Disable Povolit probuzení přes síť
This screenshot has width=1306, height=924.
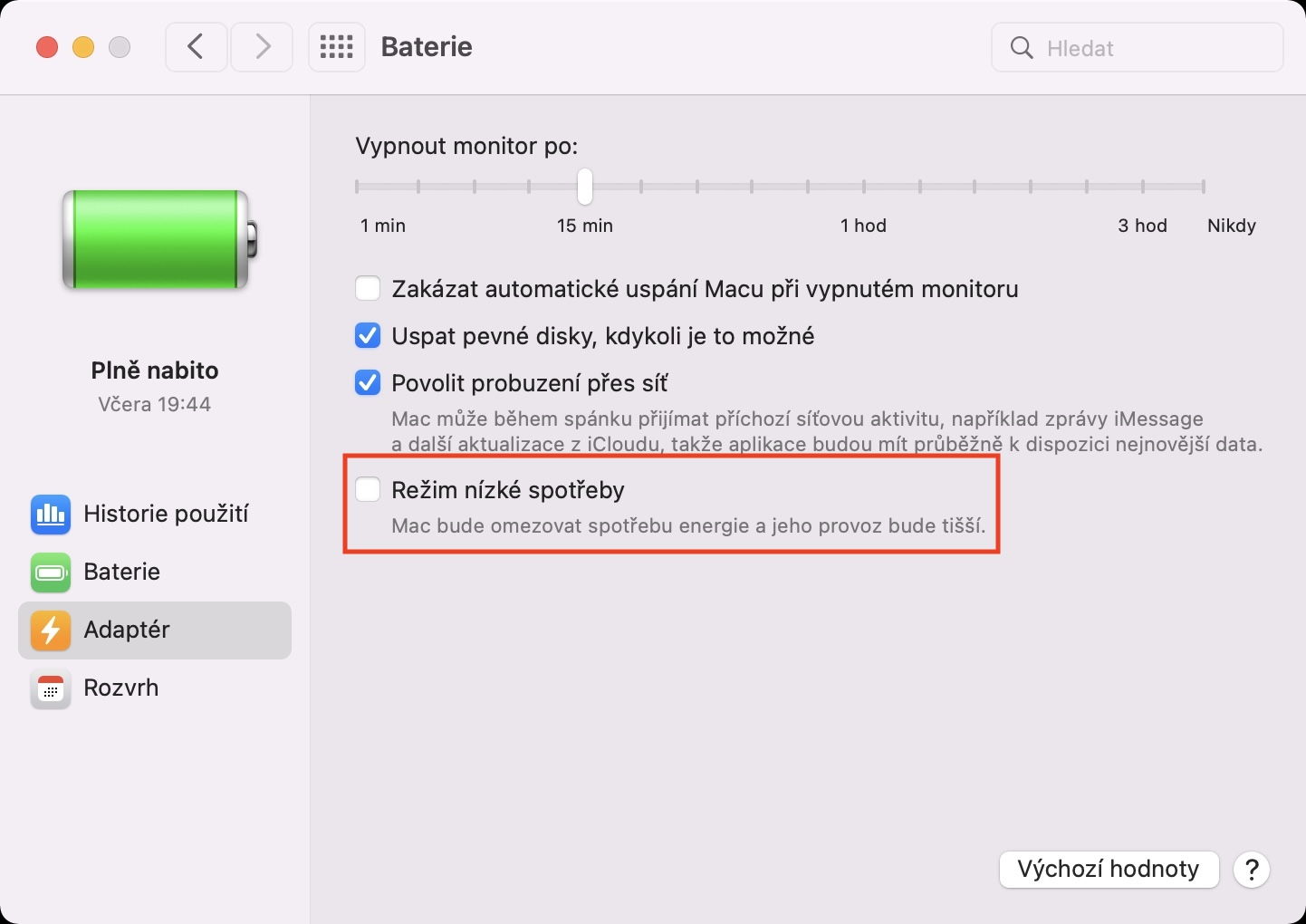click(368, 383)
